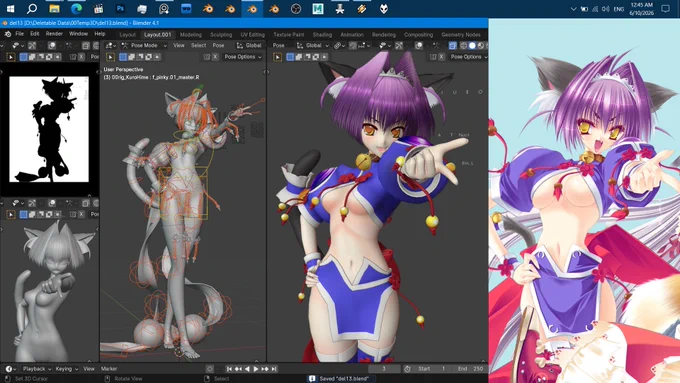Toggle gizmos in top-left silhouette viewport
Viewport: 680px width, 383px height.
32,45
